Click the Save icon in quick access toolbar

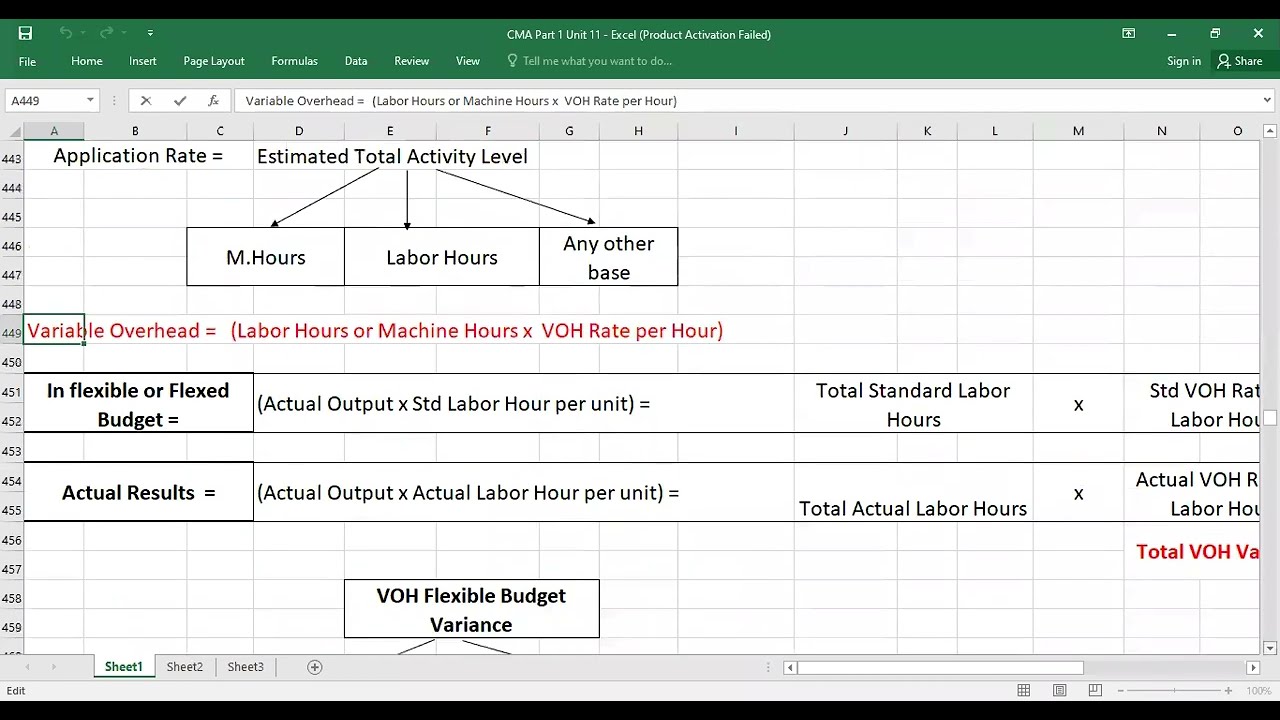pyautogui.click(x=25, y=33)
